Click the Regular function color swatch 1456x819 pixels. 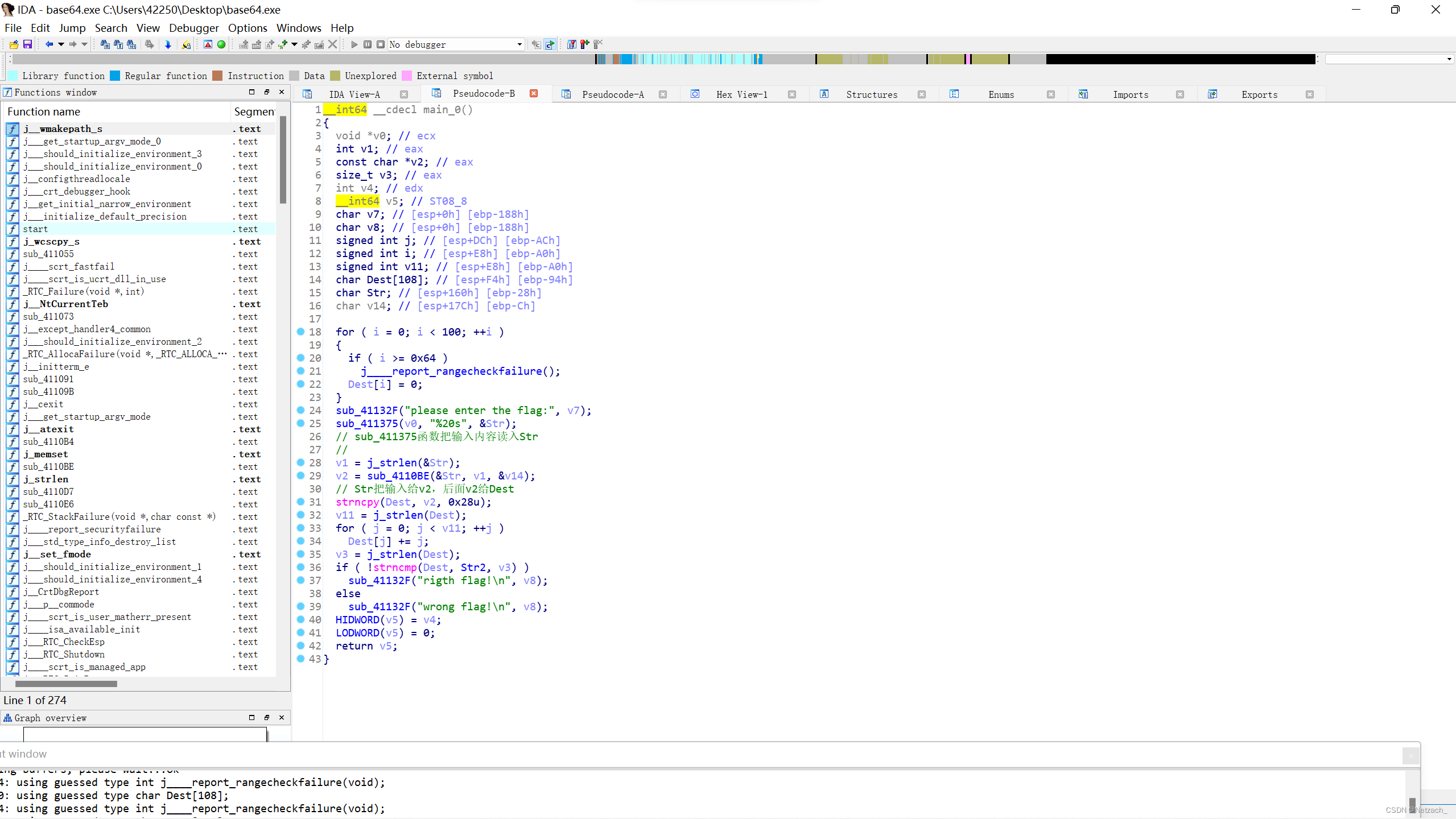[x=116, y=76]
